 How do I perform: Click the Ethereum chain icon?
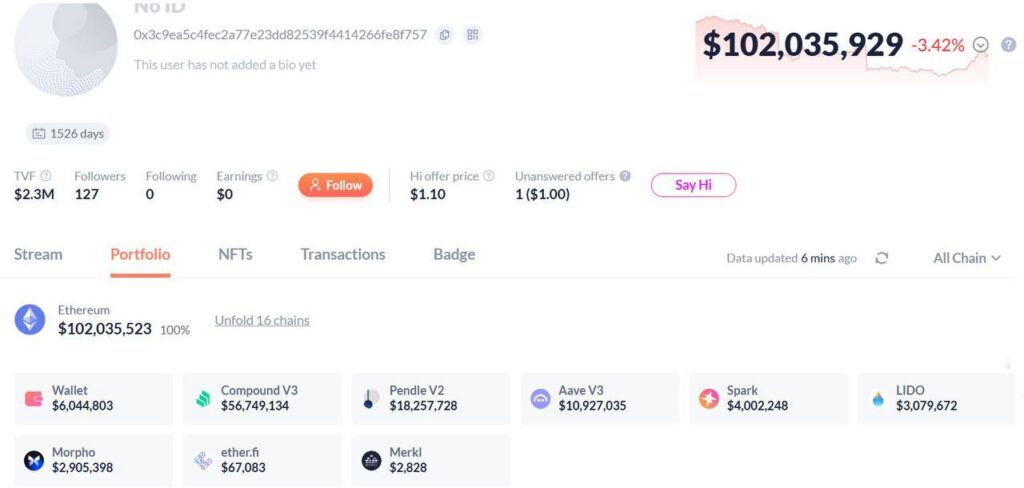(x=30, y=320)
